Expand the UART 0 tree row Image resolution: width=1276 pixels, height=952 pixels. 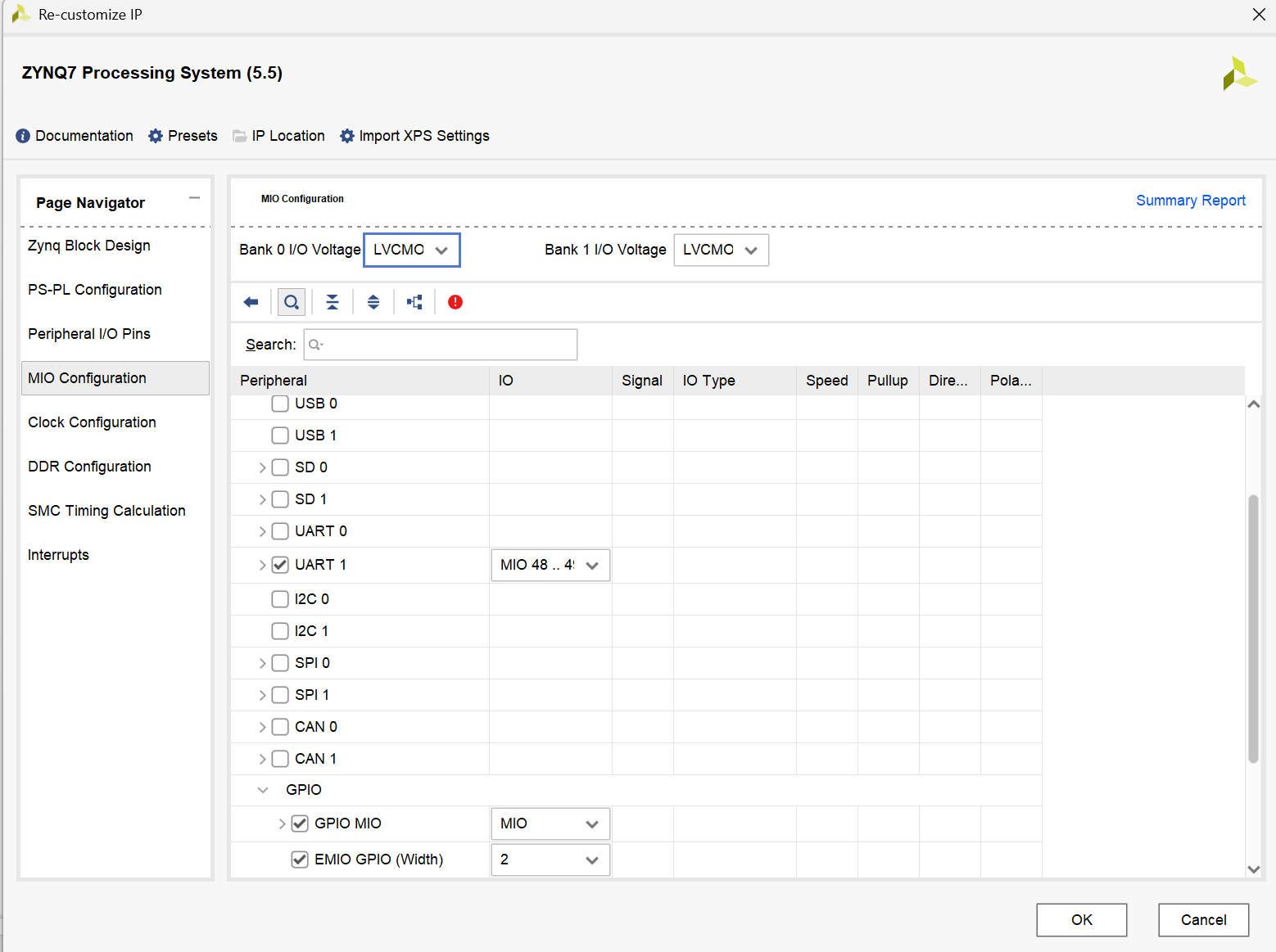[x=262, y=531]
